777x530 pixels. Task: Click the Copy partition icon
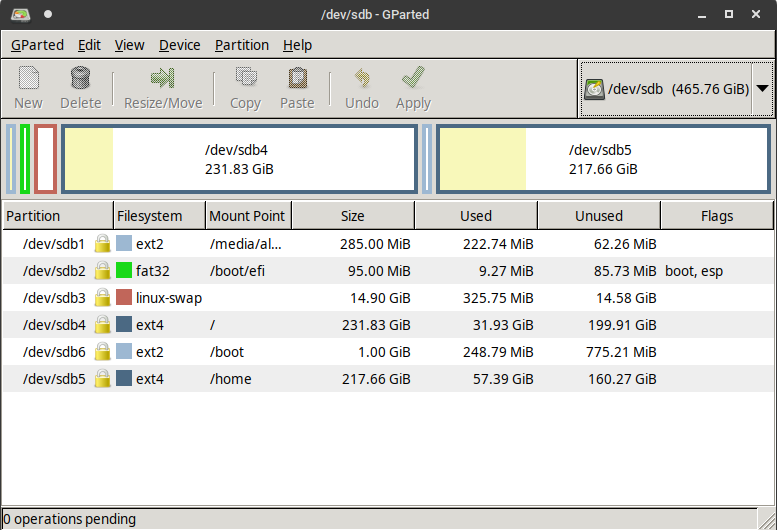246,78
